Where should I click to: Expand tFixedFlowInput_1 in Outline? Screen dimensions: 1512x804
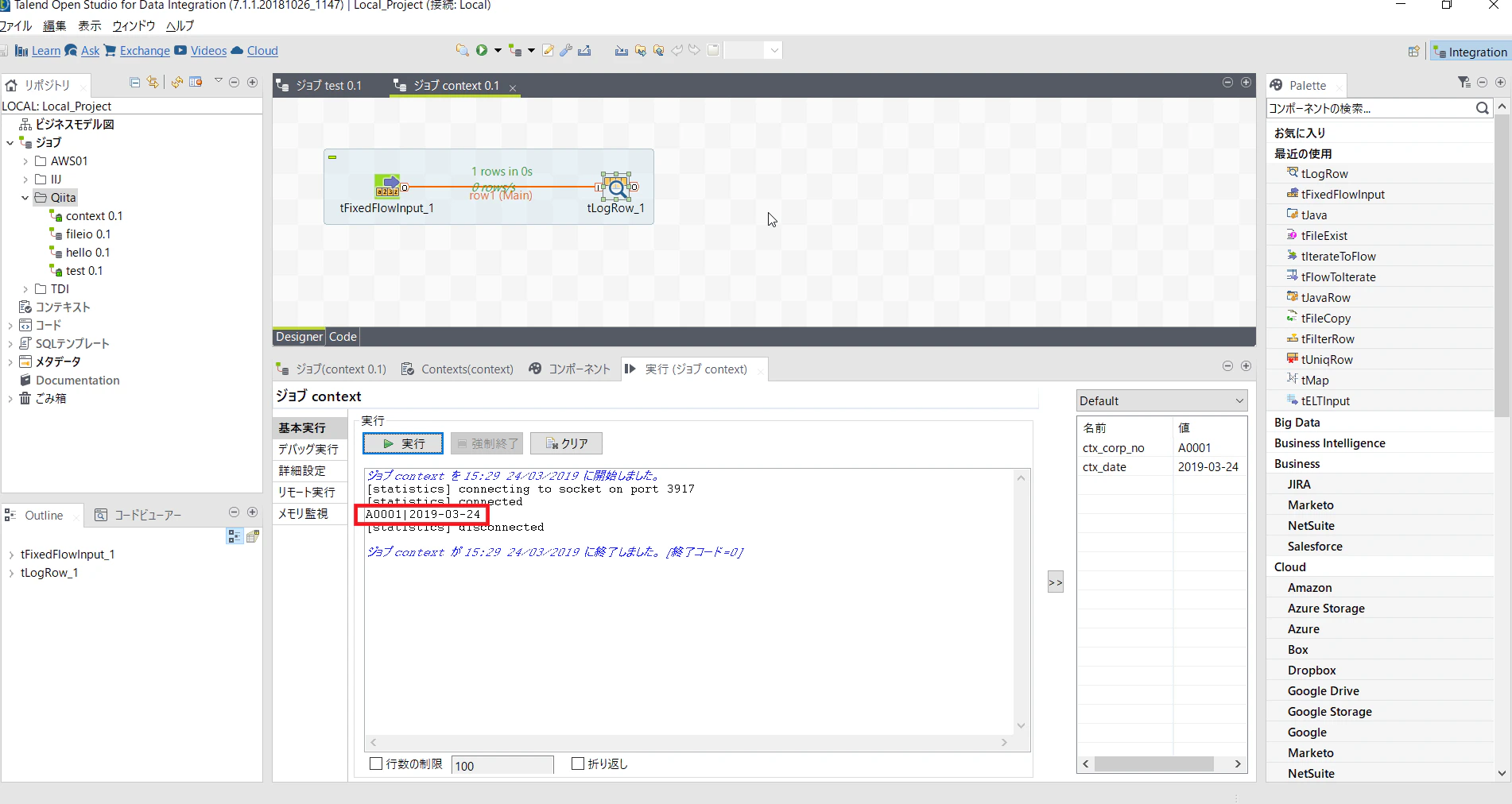(11, 555)
